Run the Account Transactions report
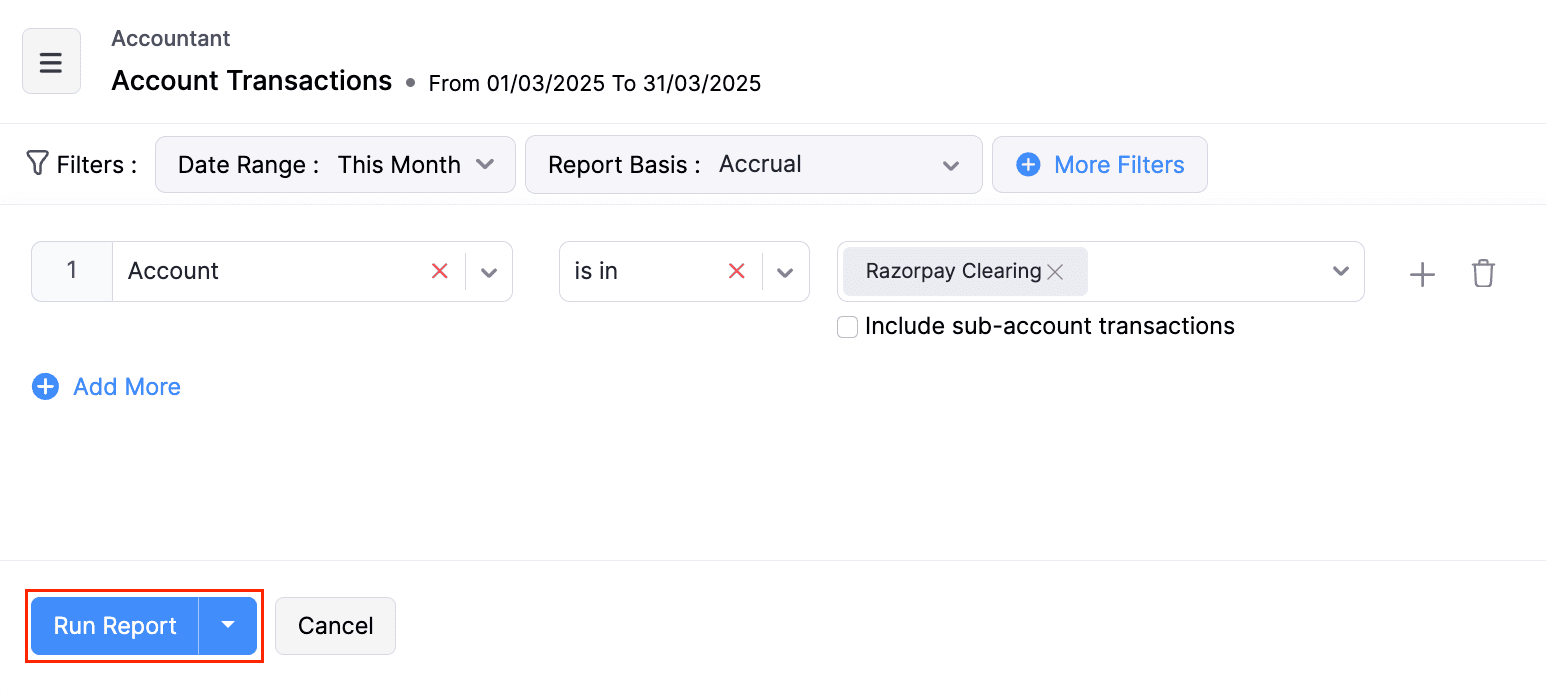Image resolution: width=1546 pixels, height=690 pixels. click(114, 625)
